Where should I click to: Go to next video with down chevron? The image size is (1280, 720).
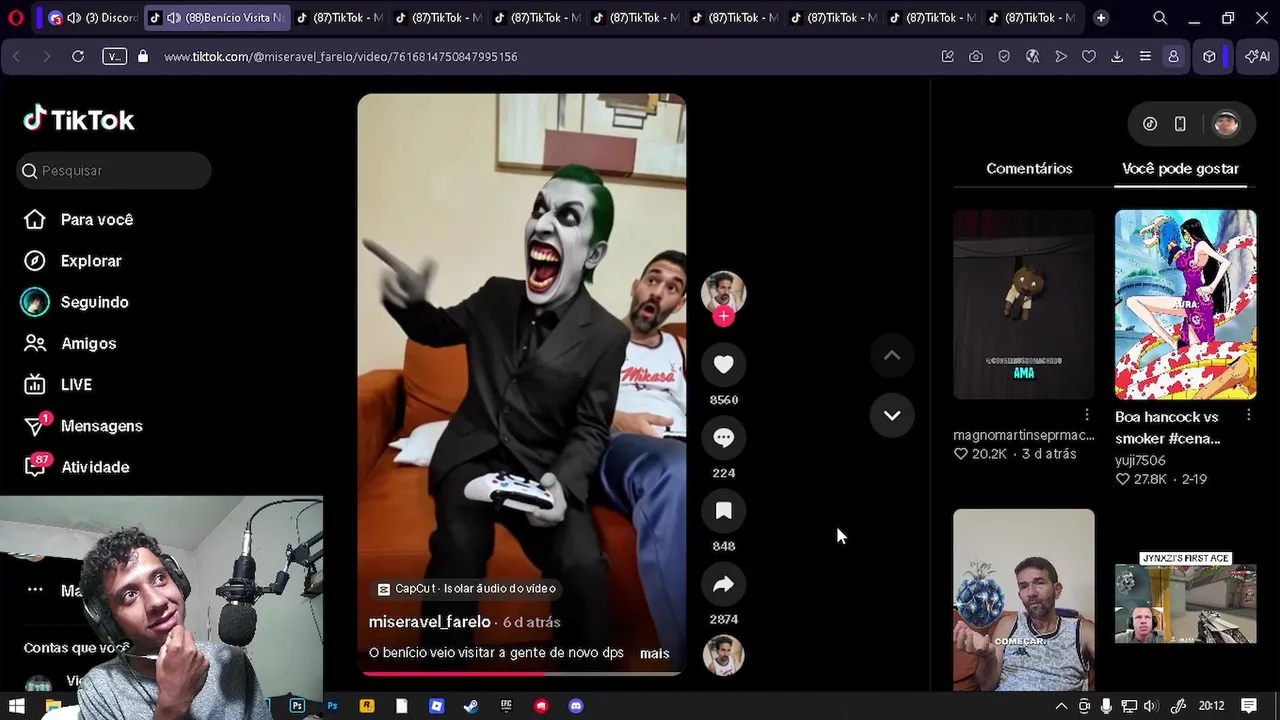click(x=892, y=415)
